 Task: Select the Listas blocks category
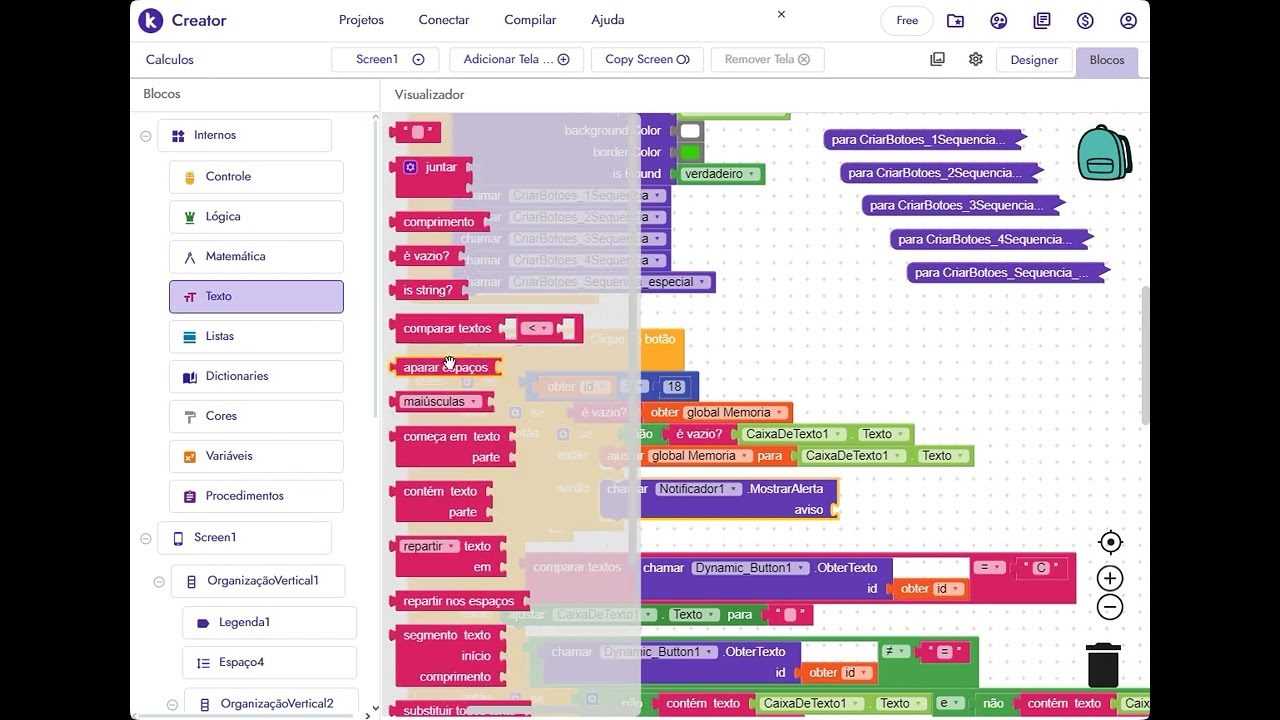pos(256,337)
